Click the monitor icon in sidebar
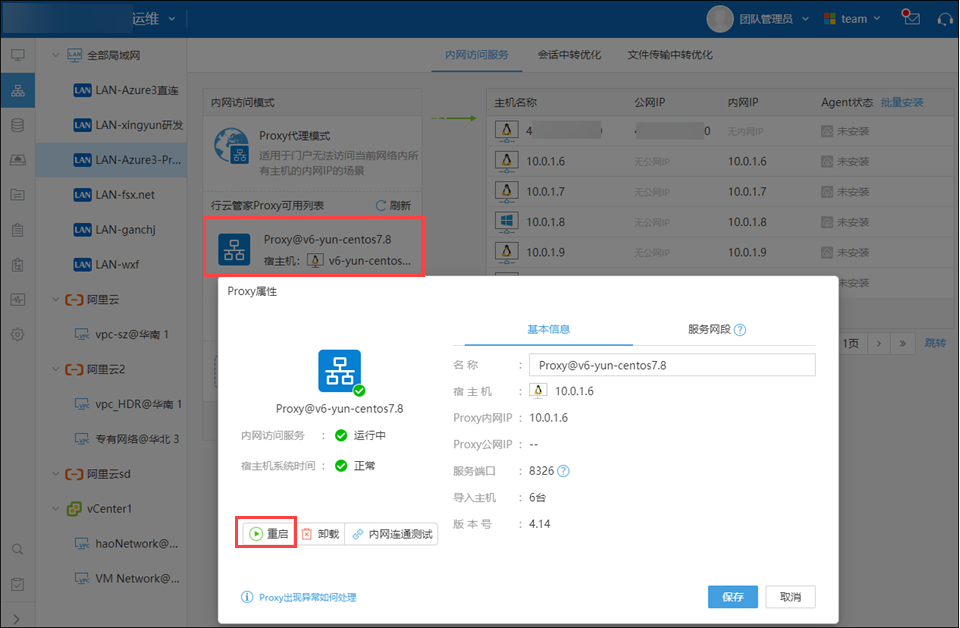Viewport: 960px width, 628px height. [x=17, y=54]
